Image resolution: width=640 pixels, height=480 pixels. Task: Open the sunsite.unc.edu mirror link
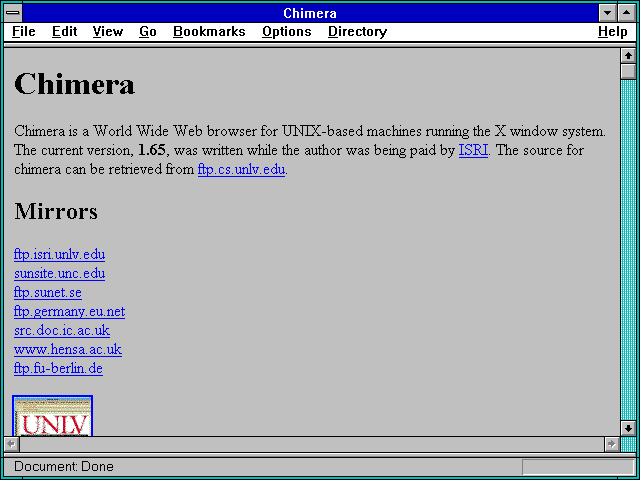(60, 273)
